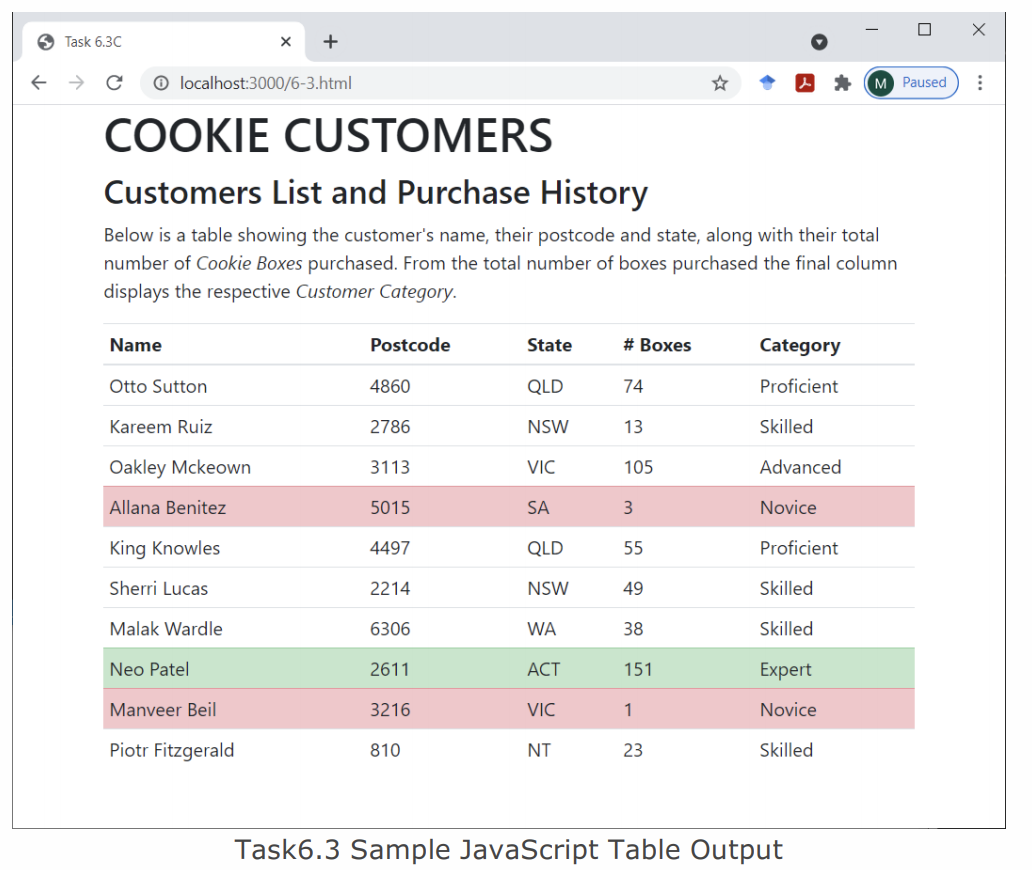This screenshot has width=1032, height=870.
Task: Click the COOKIE CUSTOMERS heading
Action: click(x=328, y=136)
